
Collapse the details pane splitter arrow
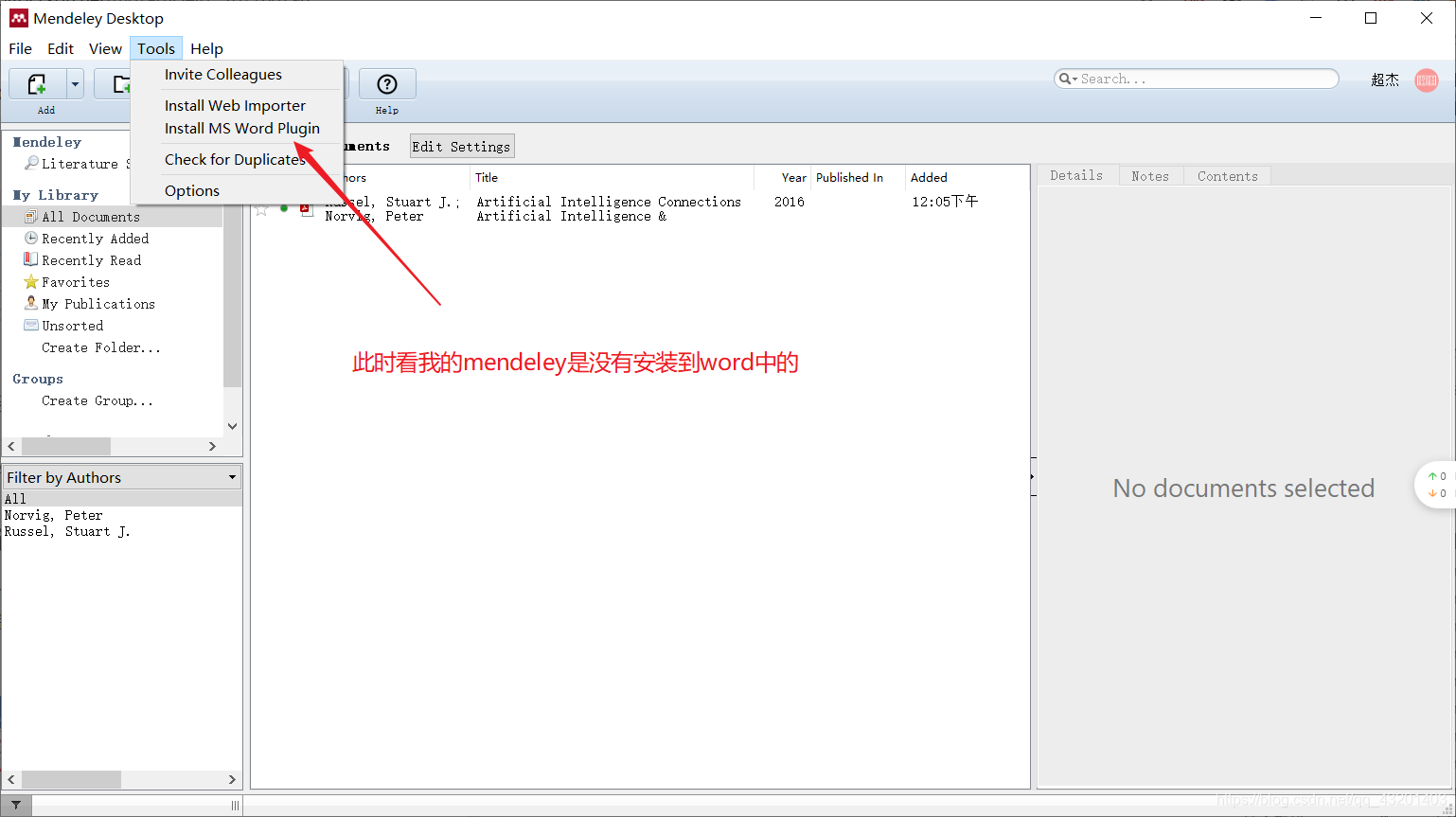tap(1032, 476)
